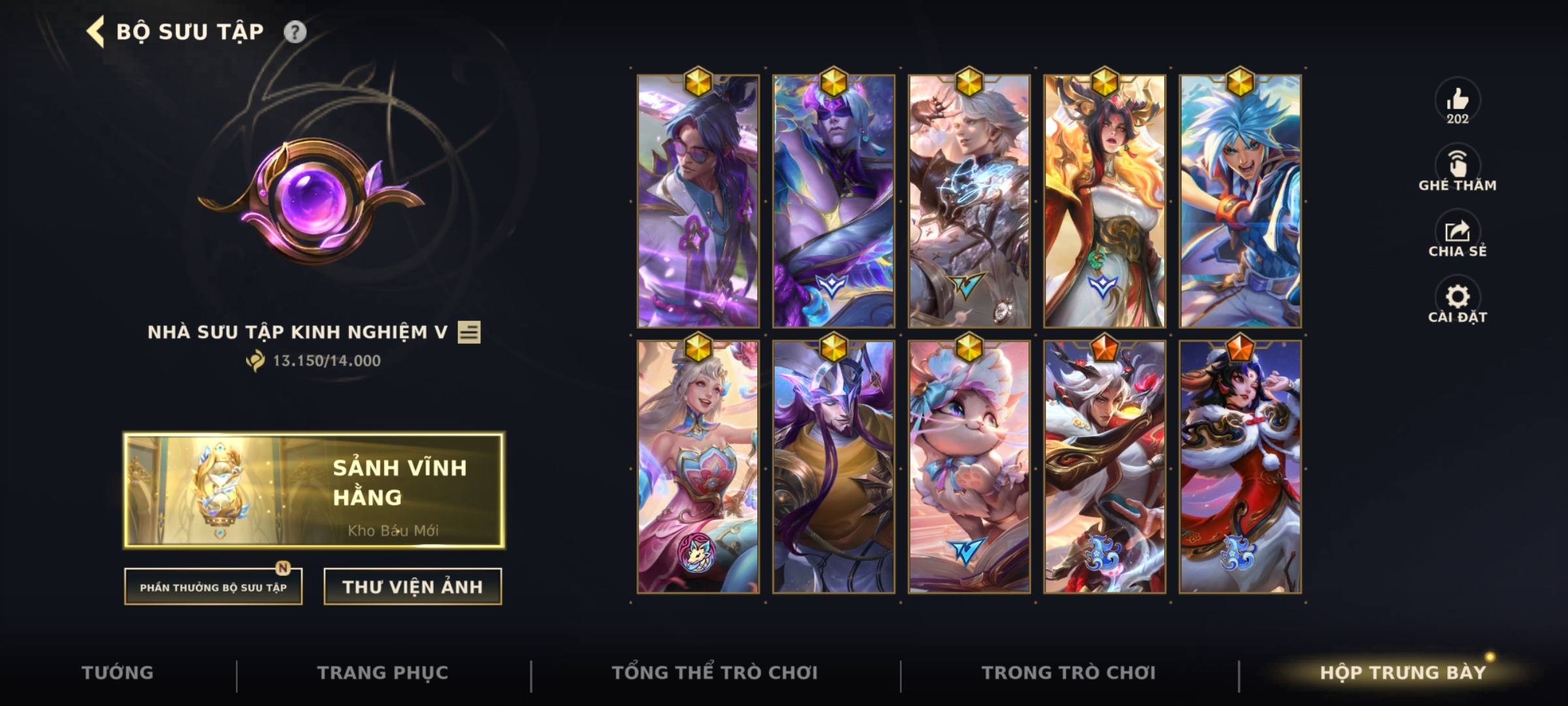
Task: Select the sunglasses purple-haired skin card
Action: click(698, 201)
